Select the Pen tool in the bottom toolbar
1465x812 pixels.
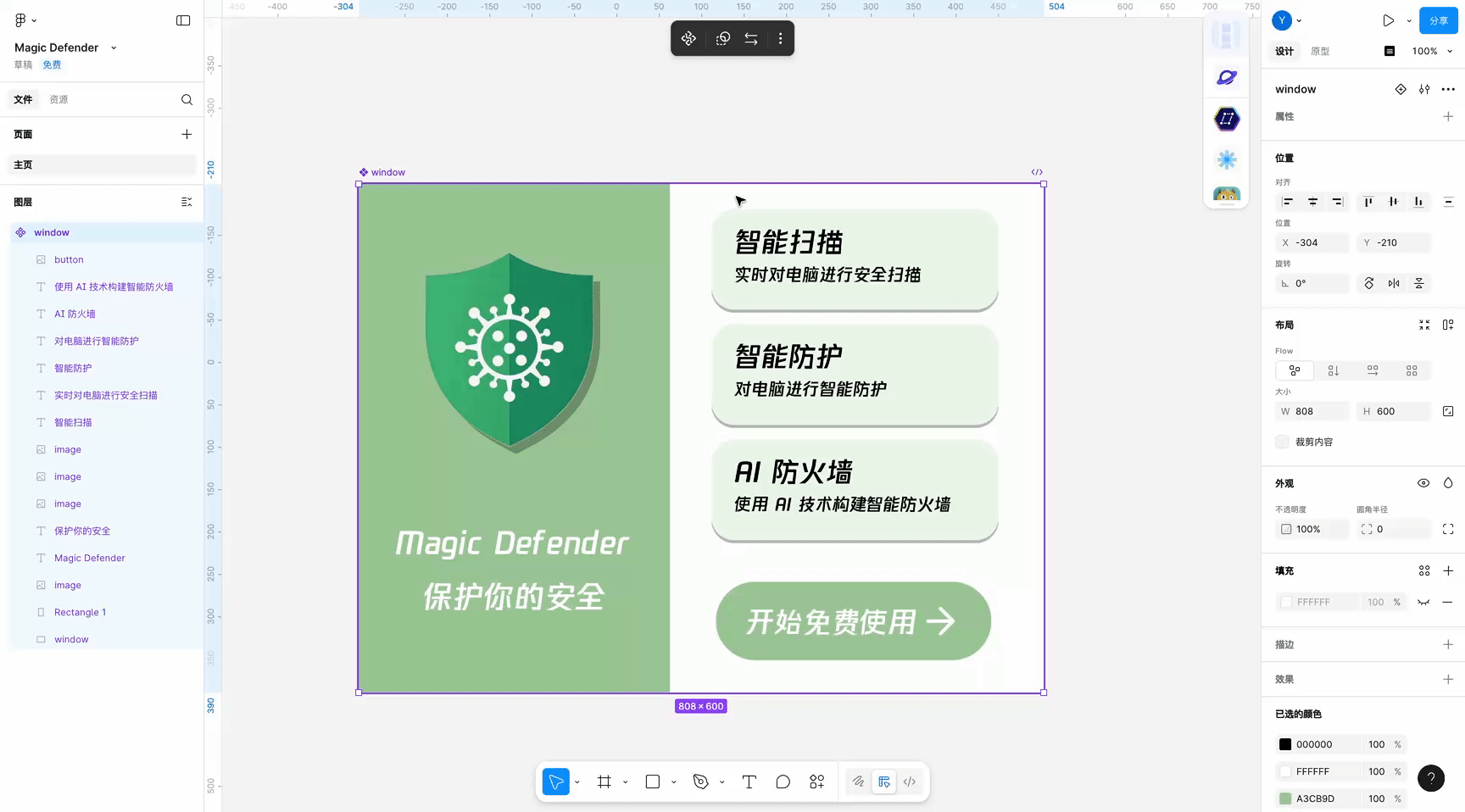[701, 781]
